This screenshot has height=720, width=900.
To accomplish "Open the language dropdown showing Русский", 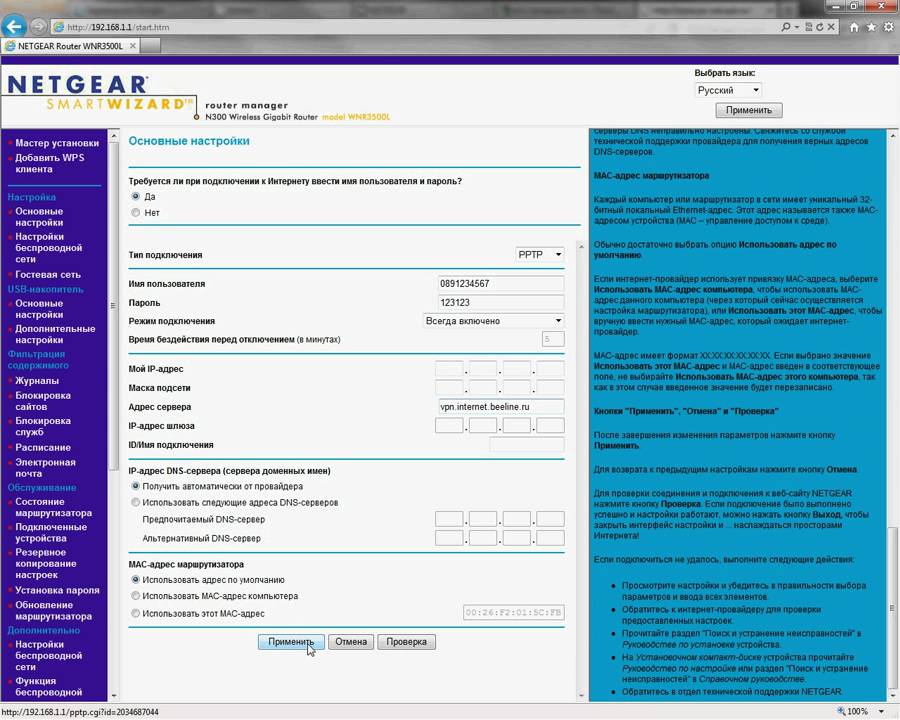I will pyautogui.click(x=728, y=90).
